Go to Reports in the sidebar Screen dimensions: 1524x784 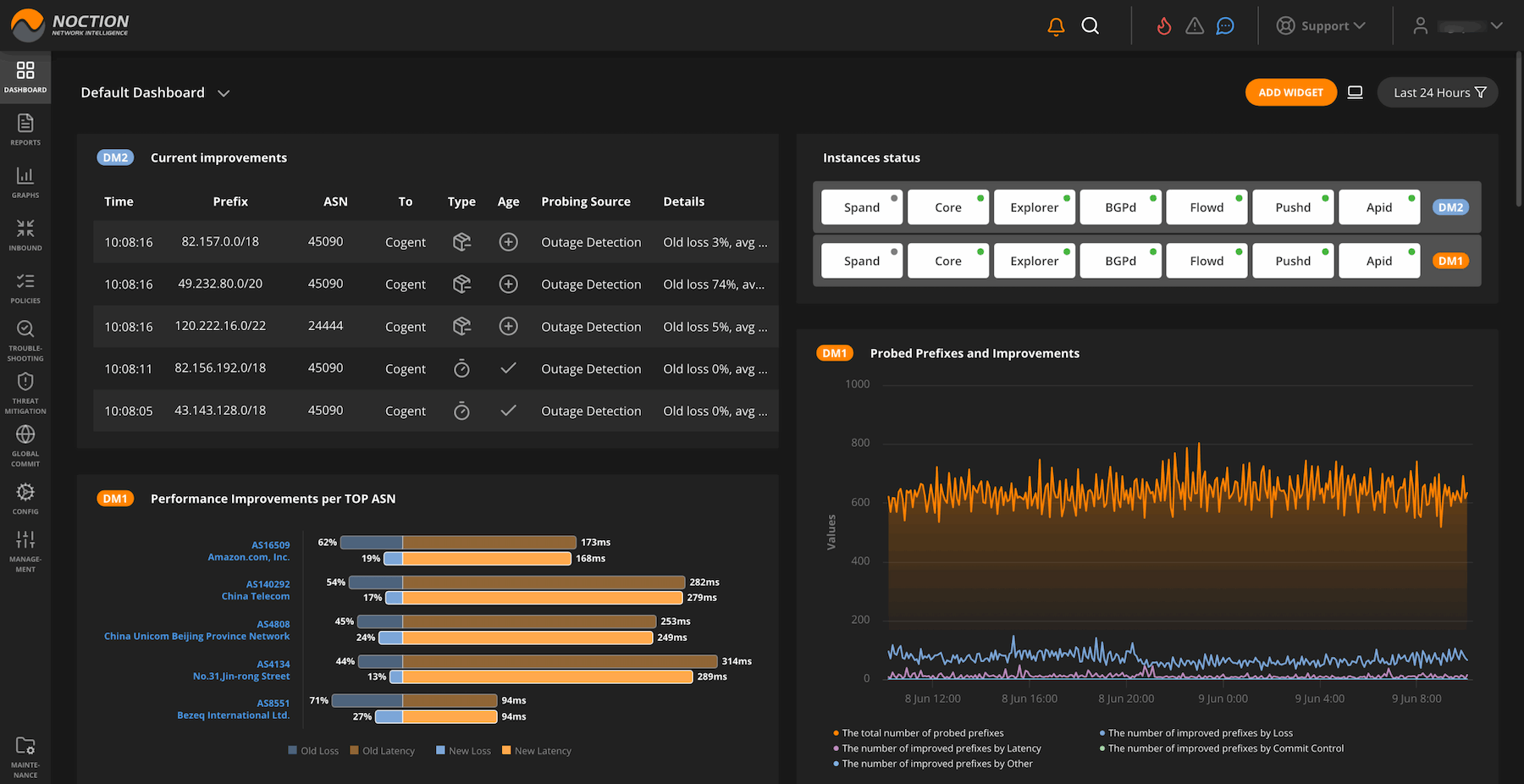point(25,130)
